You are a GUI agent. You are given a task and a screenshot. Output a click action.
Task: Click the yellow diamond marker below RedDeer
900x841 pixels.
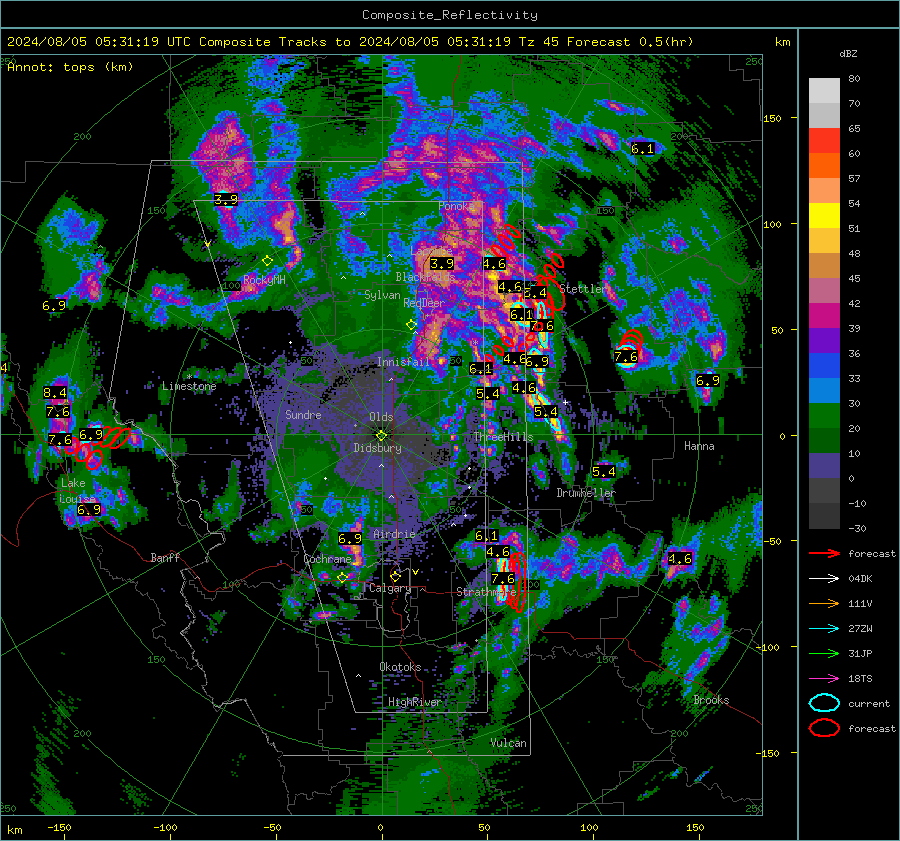click(x=411, y=325)
